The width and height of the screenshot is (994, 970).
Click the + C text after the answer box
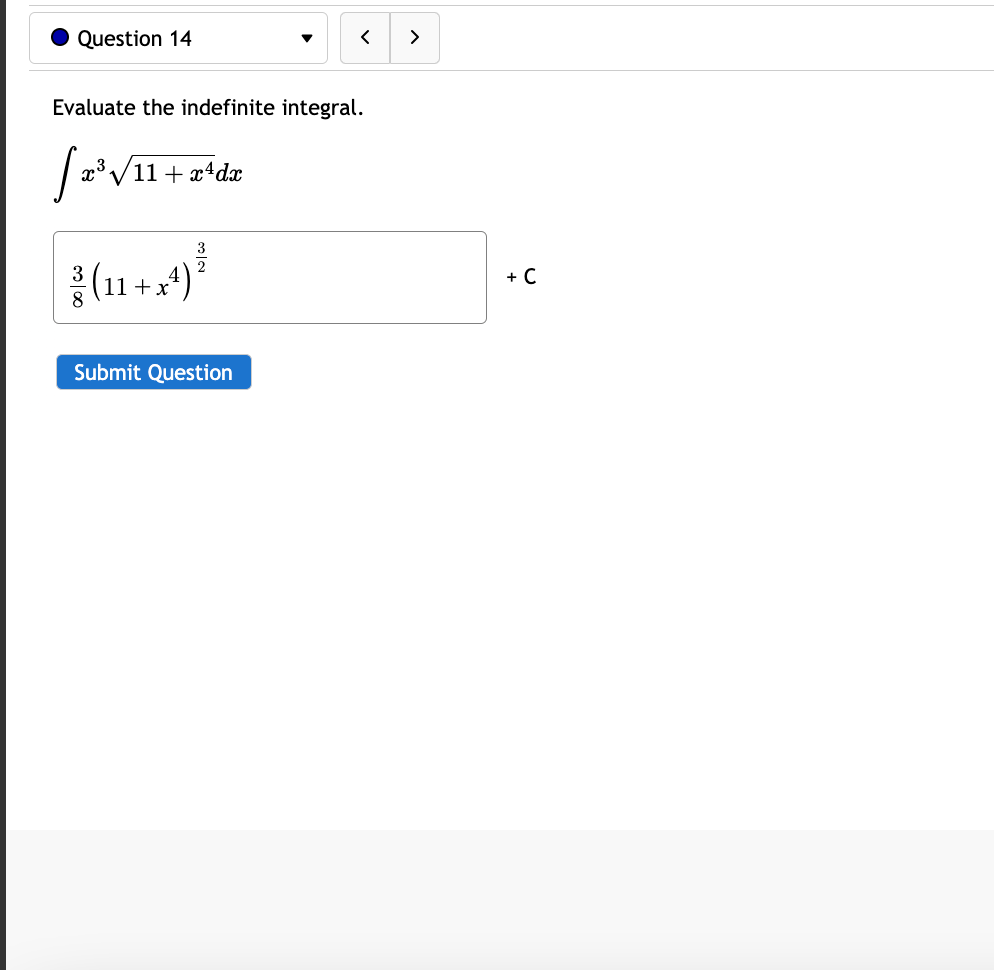(519, 277)
